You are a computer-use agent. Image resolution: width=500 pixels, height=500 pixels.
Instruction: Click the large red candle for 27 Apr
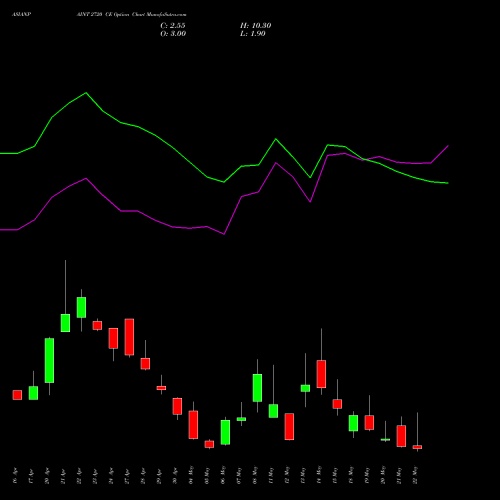(x=129, y=337)
